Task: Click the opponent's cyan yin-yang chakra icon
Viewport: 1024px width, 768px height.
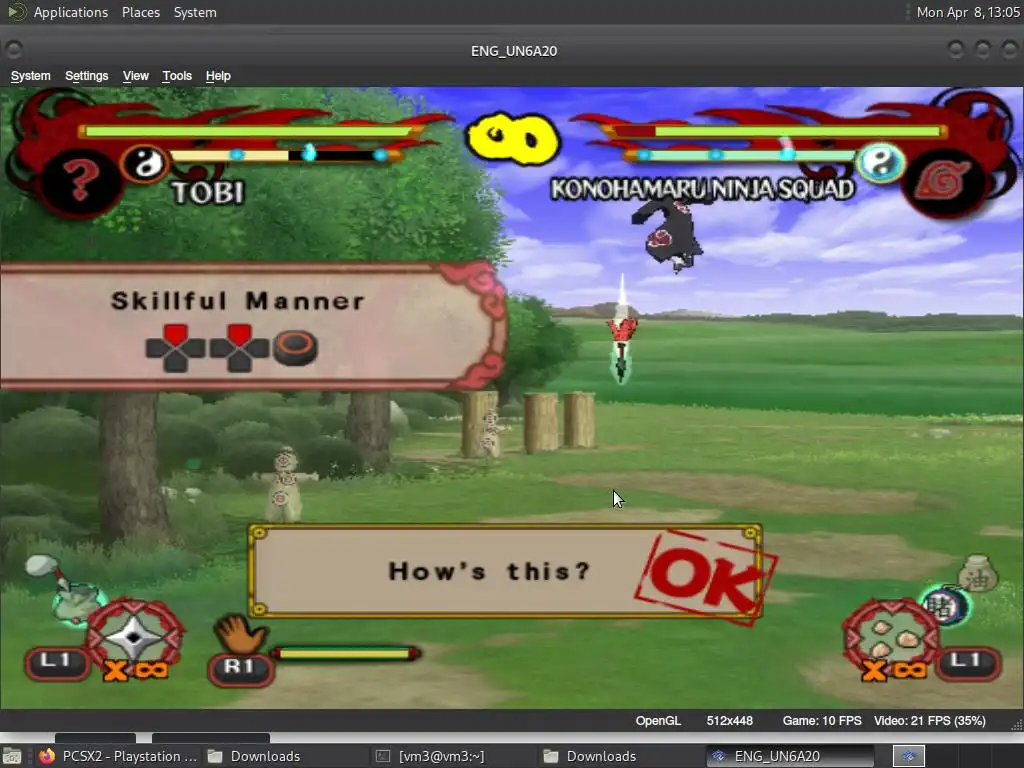Action: 880,162
